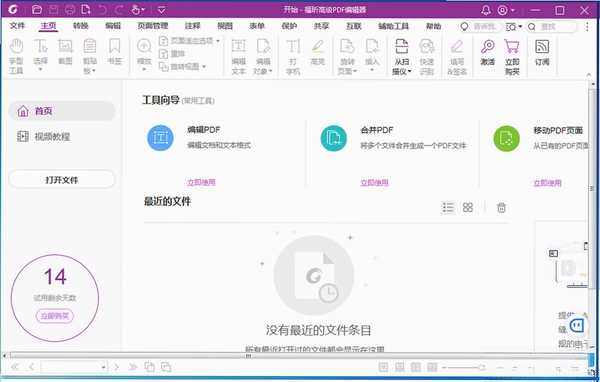Click the Zoom (缩放) magnifier icon
Screen dimensions: 600x382
tap(144, 46)
